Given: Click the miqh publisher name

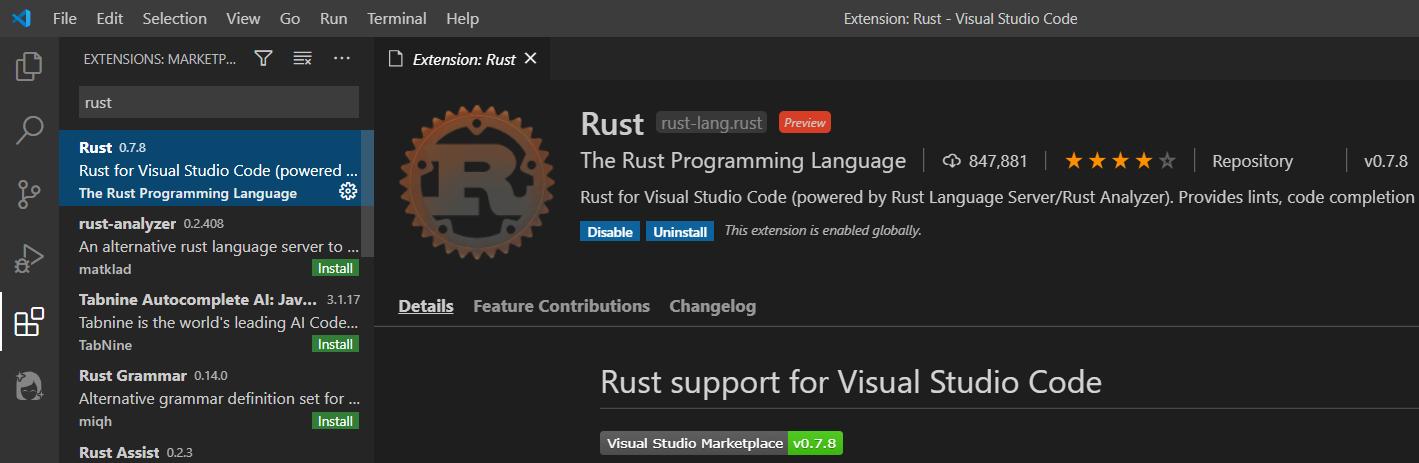Looking at the screenshot, I should [95, 421].
